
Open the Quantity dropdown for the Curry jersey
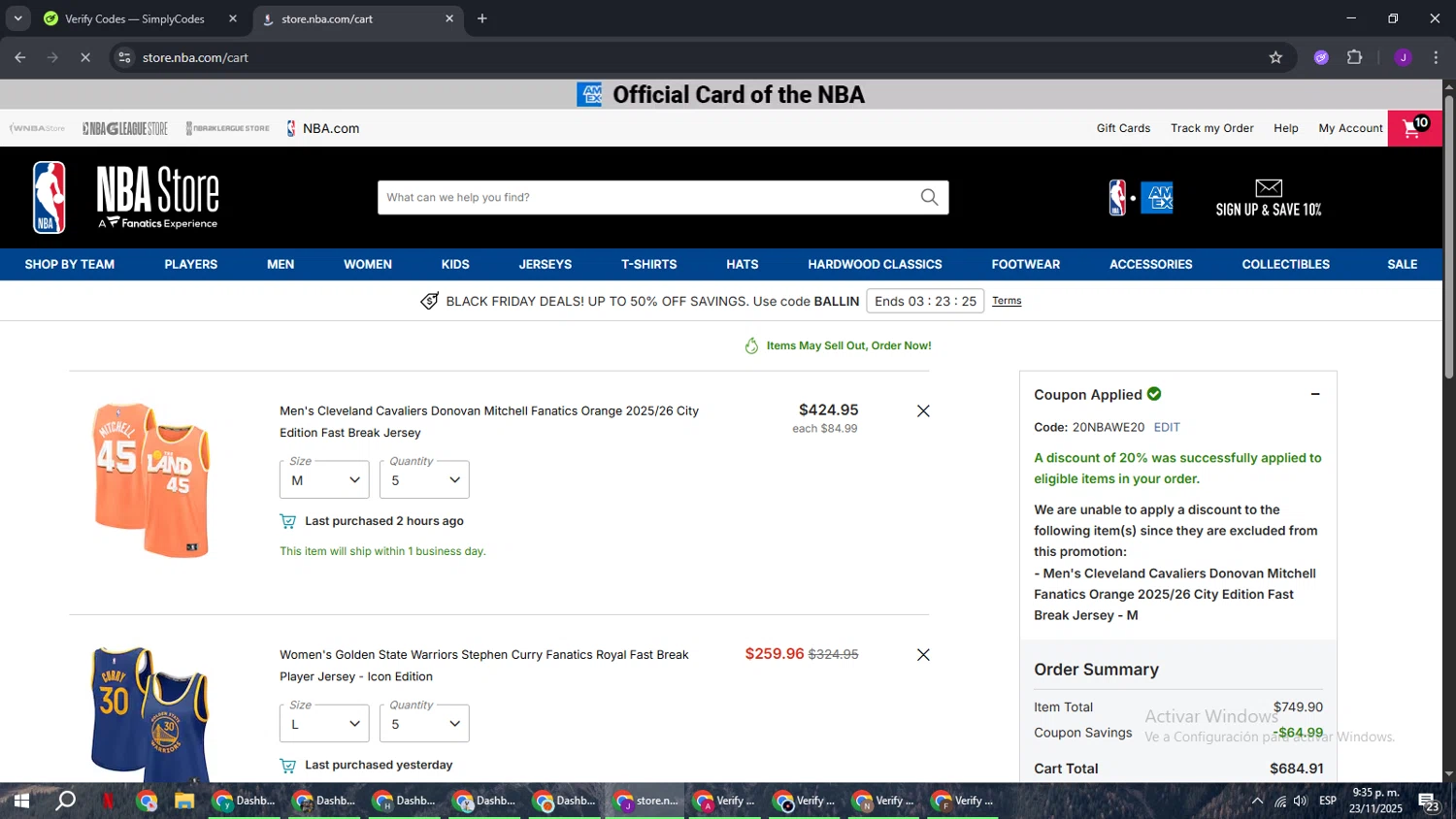coord(424,723)
